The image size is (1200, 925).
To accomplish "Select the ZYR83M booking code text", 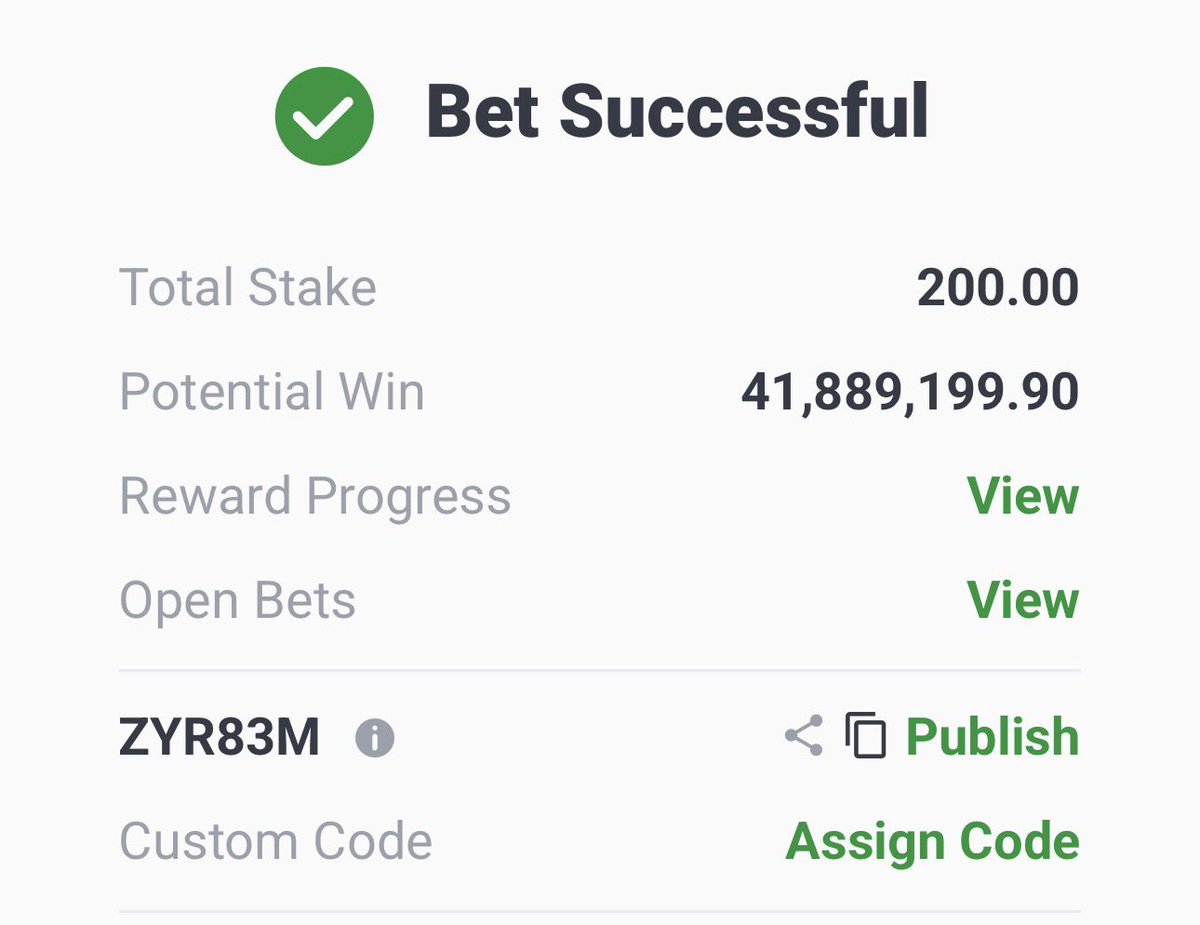I will 219,738.
